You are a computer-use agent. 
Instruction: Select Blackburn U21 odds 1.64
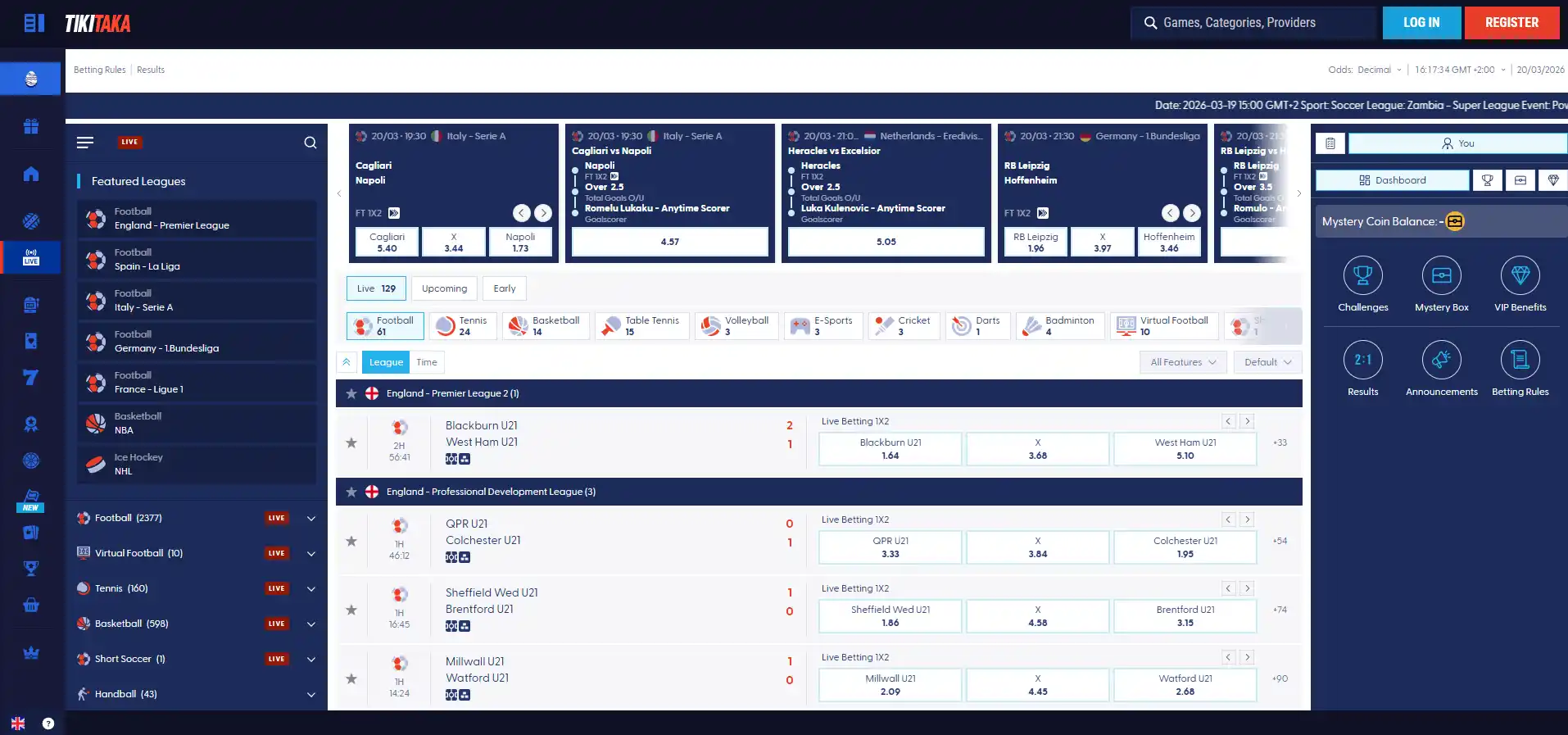point(890,449)
